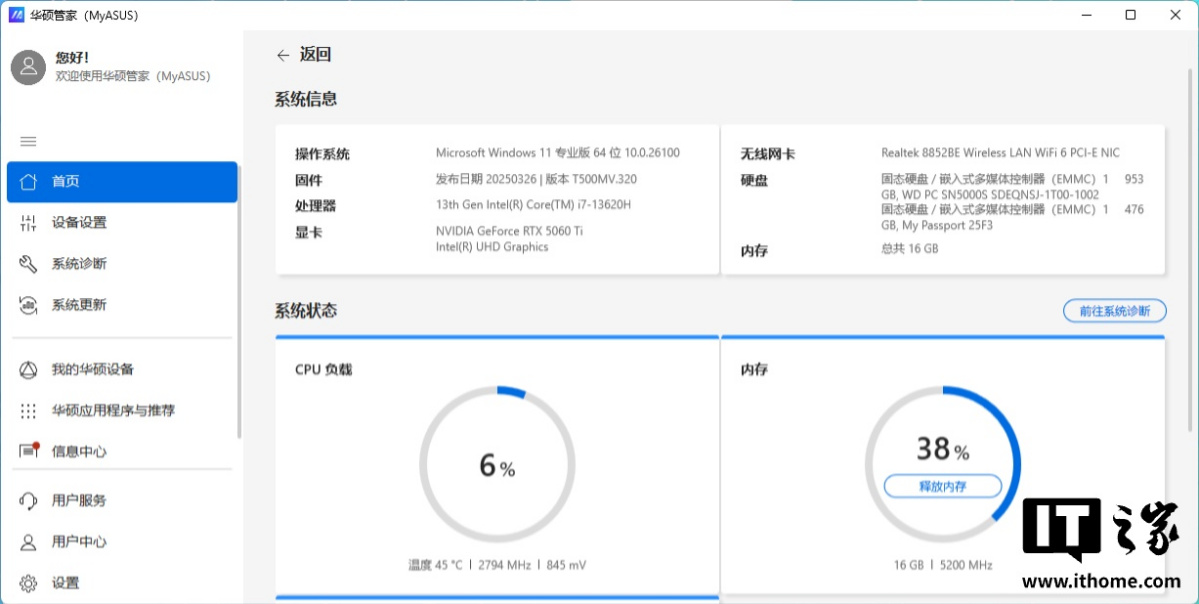Click the user avatar picture
The width and height of the screenshot is (1199, 604).
[x=28, y=67]
